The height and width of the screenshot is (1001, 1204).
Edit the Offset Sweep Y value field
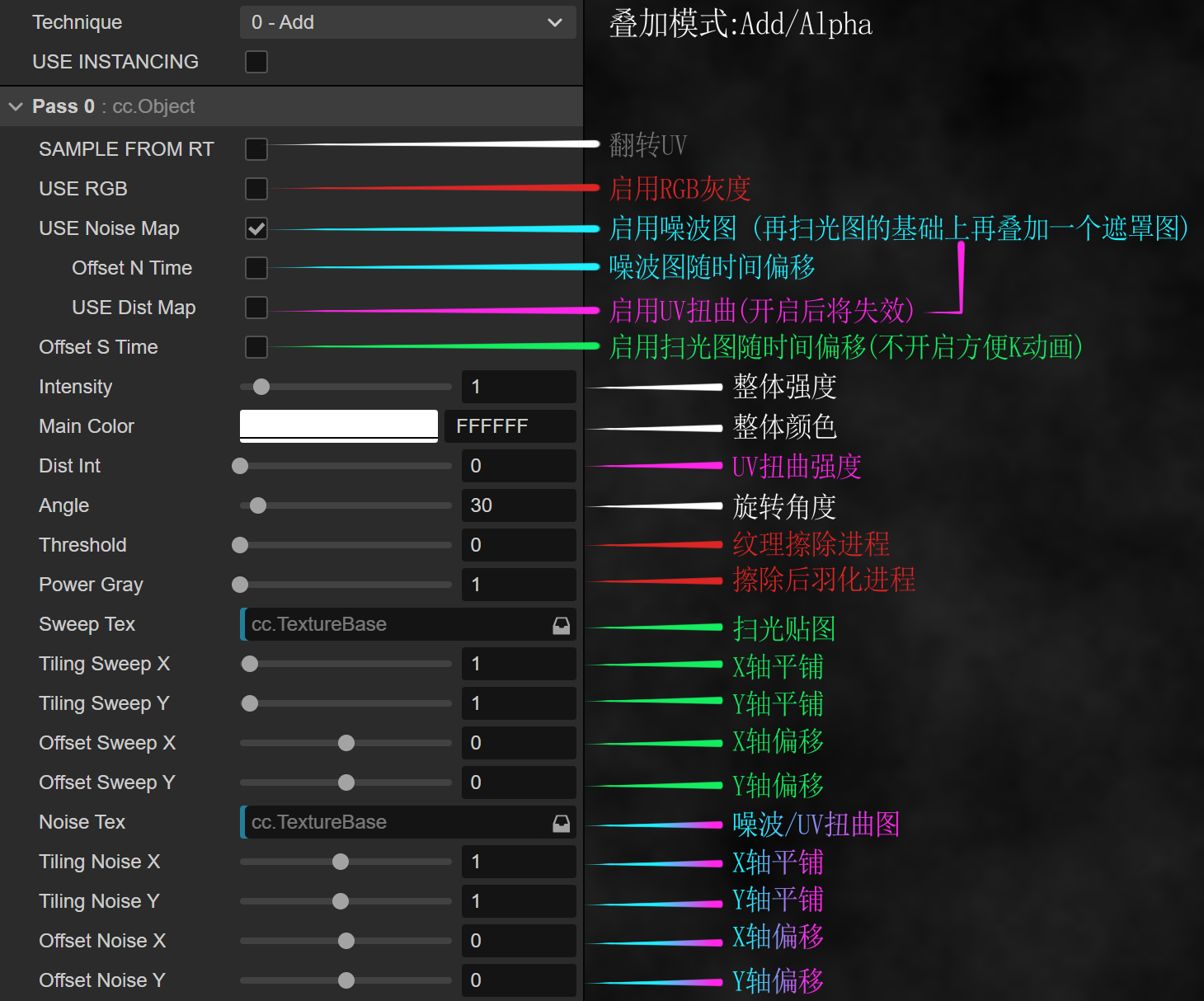(x=518, y=782)
